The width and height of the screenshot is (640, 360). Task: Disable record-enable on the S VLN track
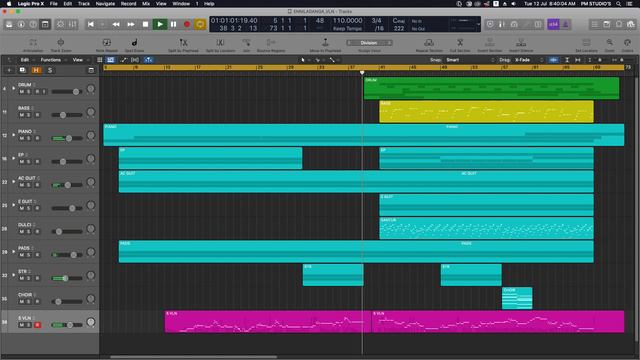37,325
